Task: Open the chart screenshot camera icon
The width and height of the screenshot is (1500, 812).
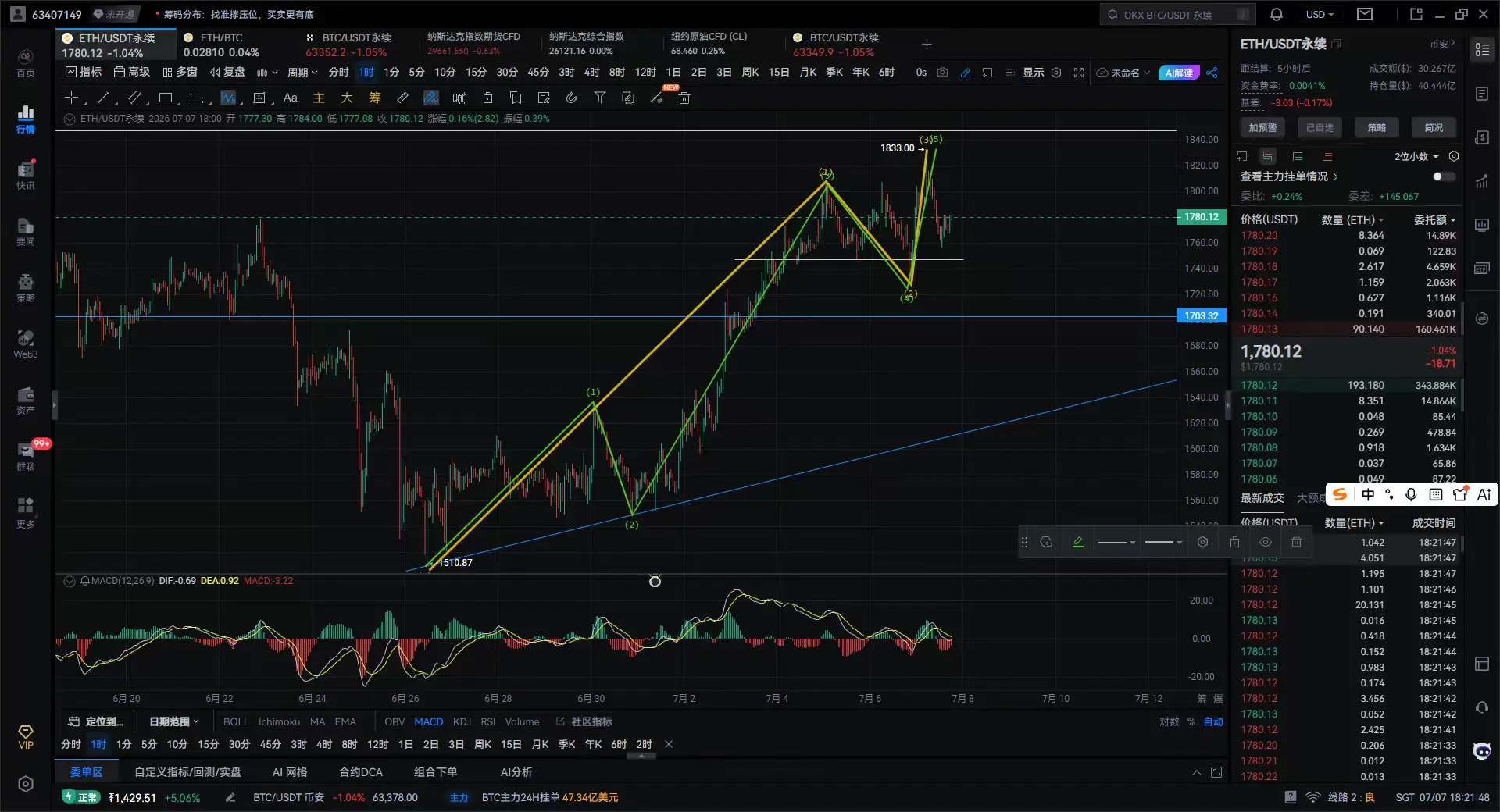Action: [943, 72]
